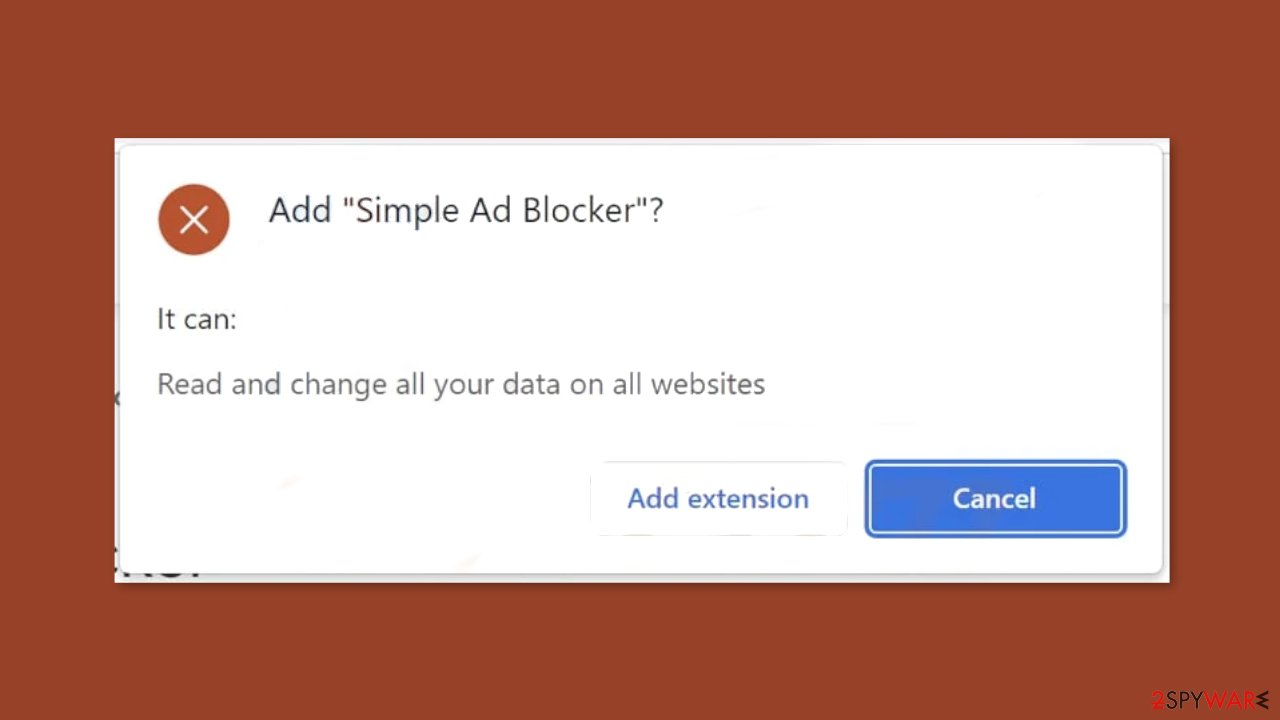Screen dimensions: 1280x720
Task: Click the orange background above the dialog
Action: pos(640,68)
